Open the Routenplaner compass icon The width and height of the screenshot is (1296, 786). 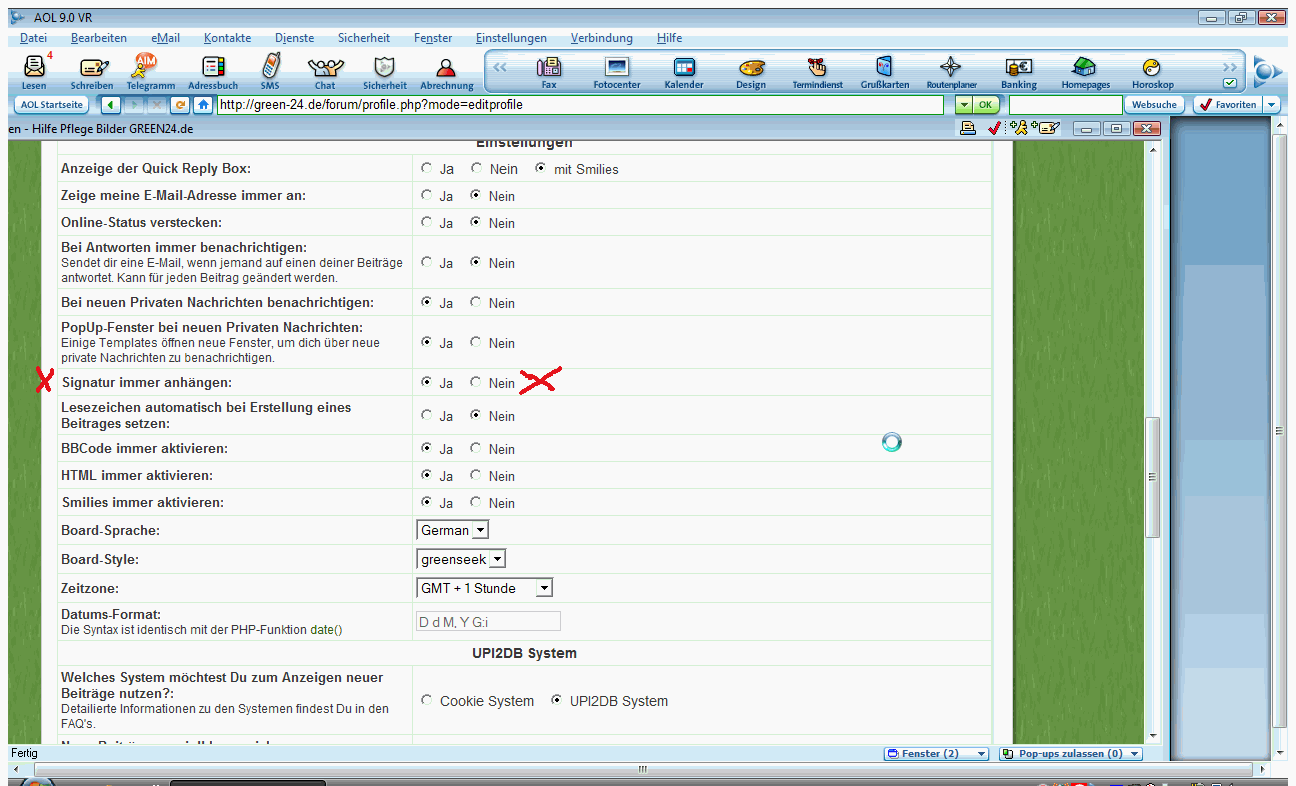pyautogui.click(x=951, y=70)
